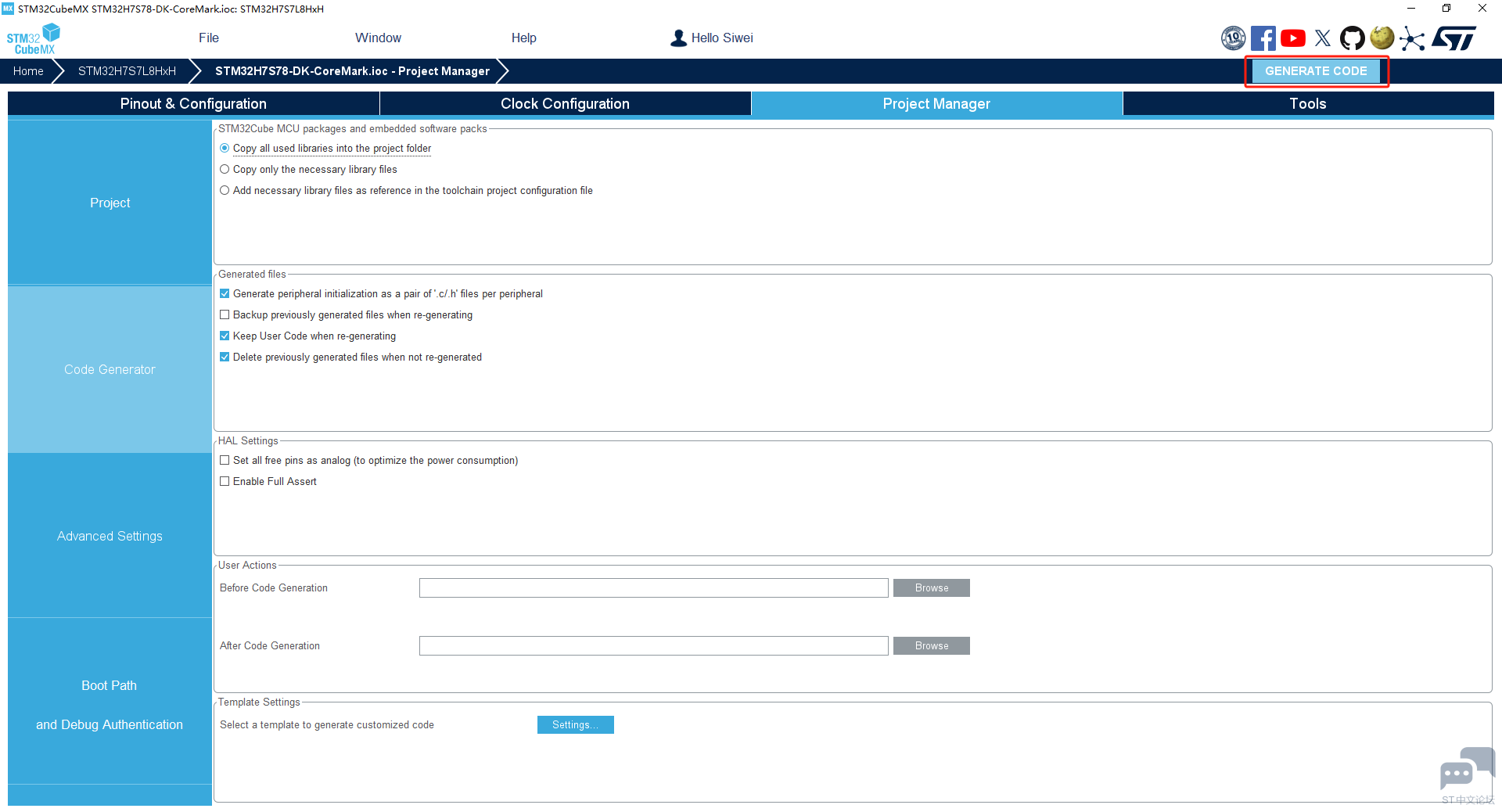
Task: Go to Home breadcrumb
Action: [28, 70]
